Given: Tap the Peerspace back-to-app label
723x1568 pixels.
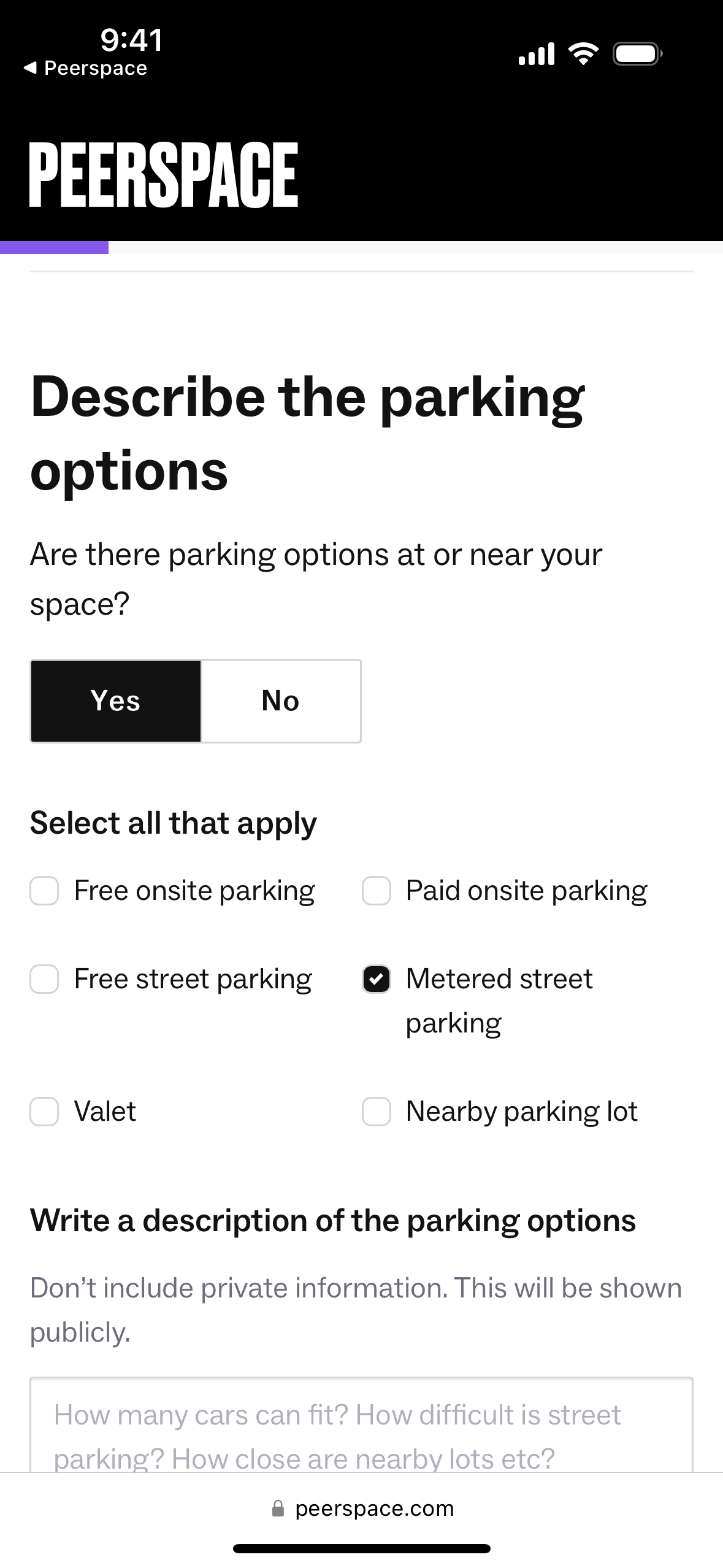Looking at the screenshot, I should point(96,68).
